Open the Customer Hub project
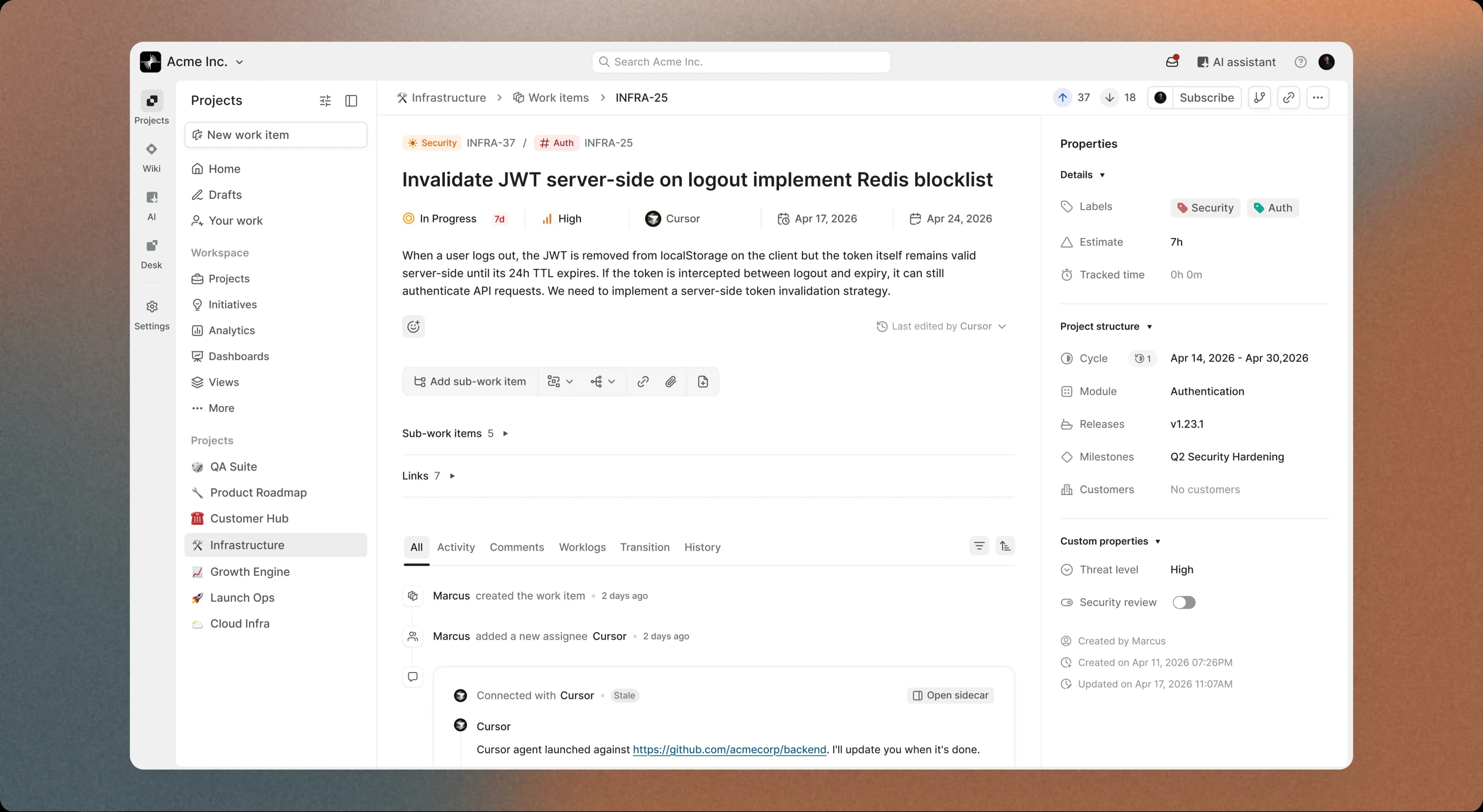The image size is (1483, 812). [x=276, y=519]
